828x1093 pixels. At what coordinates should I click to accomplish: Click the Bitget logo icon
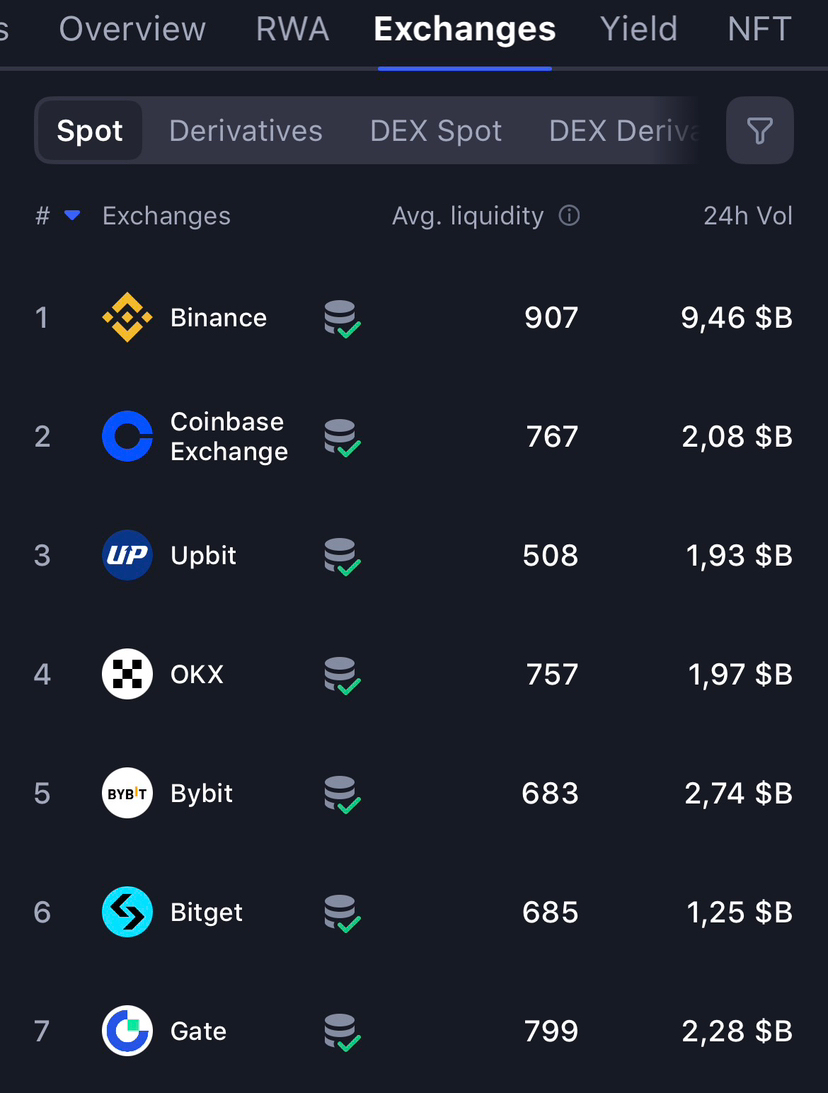pos(127,912)
